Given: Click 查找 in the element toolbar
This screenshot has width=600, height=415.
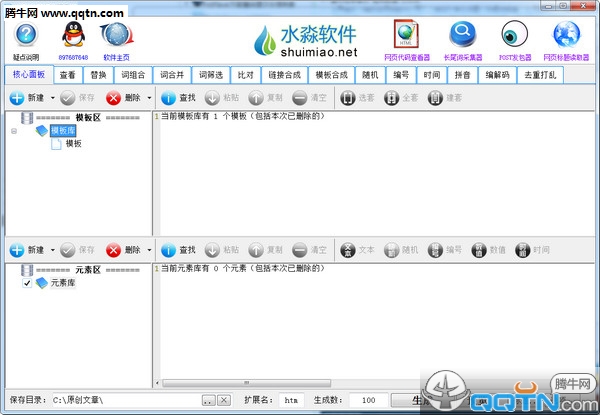Looking at the screenshot, I should point(178,250).
